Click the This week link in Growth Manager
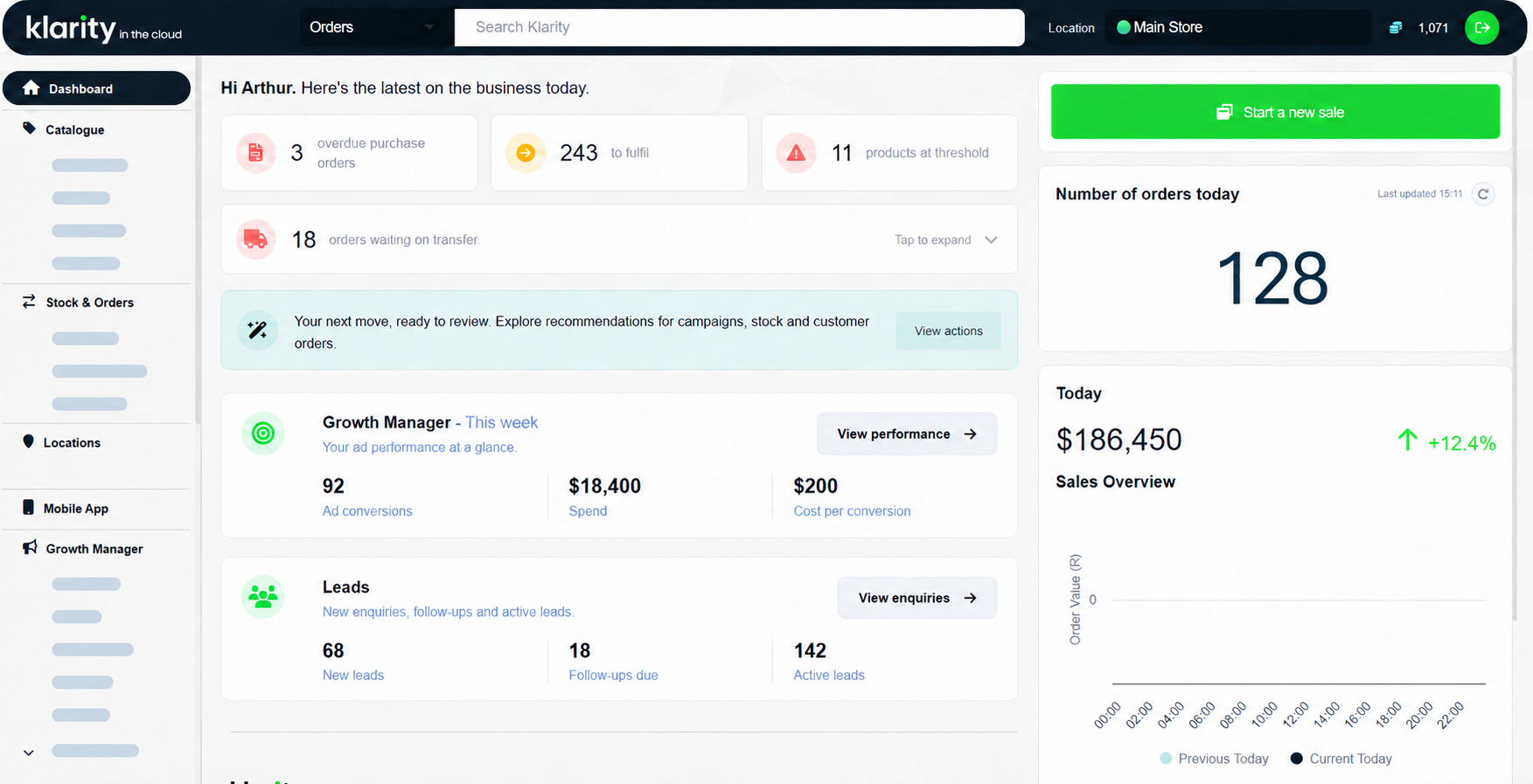This screenshot has width=1533, height=784. [501, 422]
